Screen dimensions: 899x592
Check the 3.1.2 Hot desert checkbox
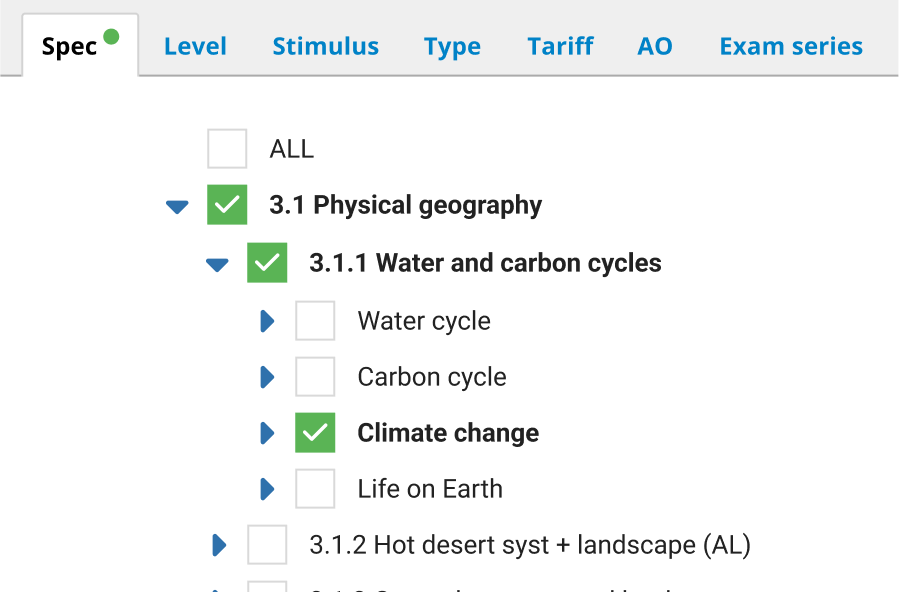(267, 545)
